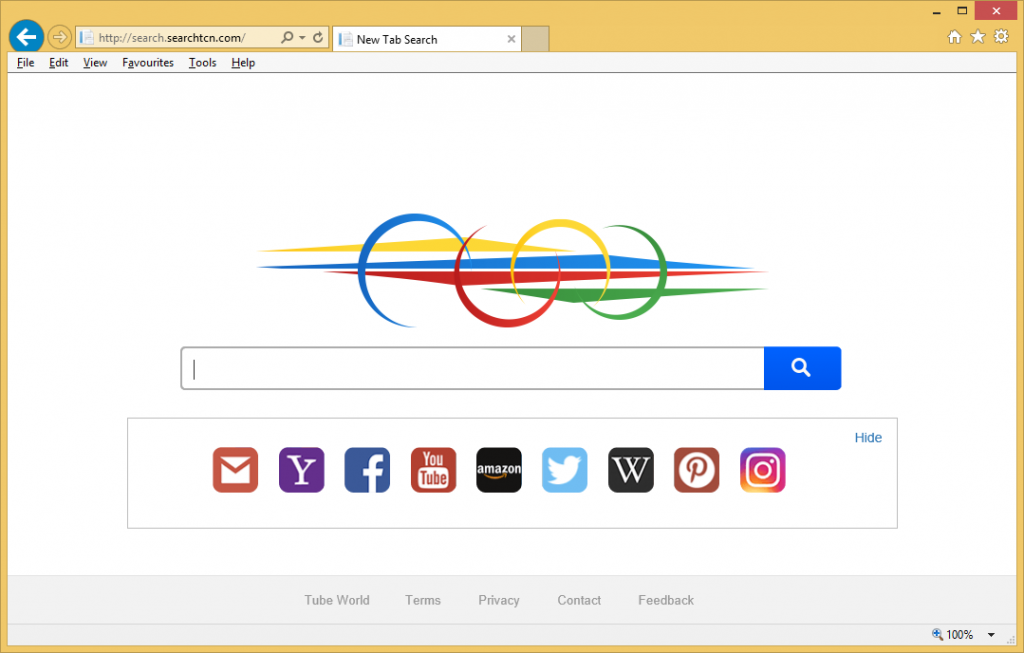Open favourites star icon
Screen dimensions: 1024x653
(x=978, y=37)
